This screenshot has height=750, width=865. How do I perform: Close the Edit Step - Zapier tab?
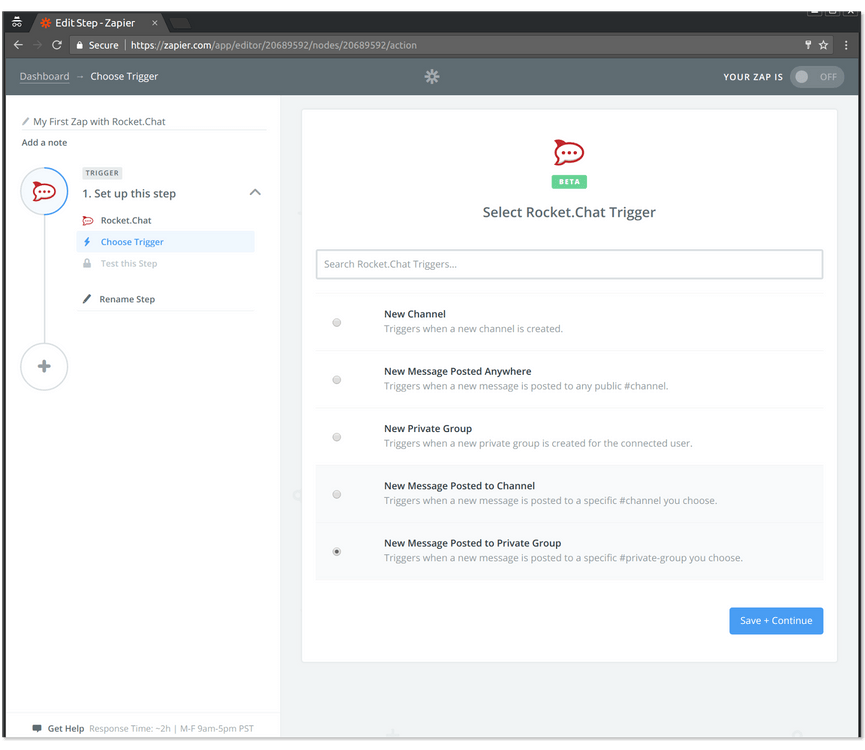[155, 23]
